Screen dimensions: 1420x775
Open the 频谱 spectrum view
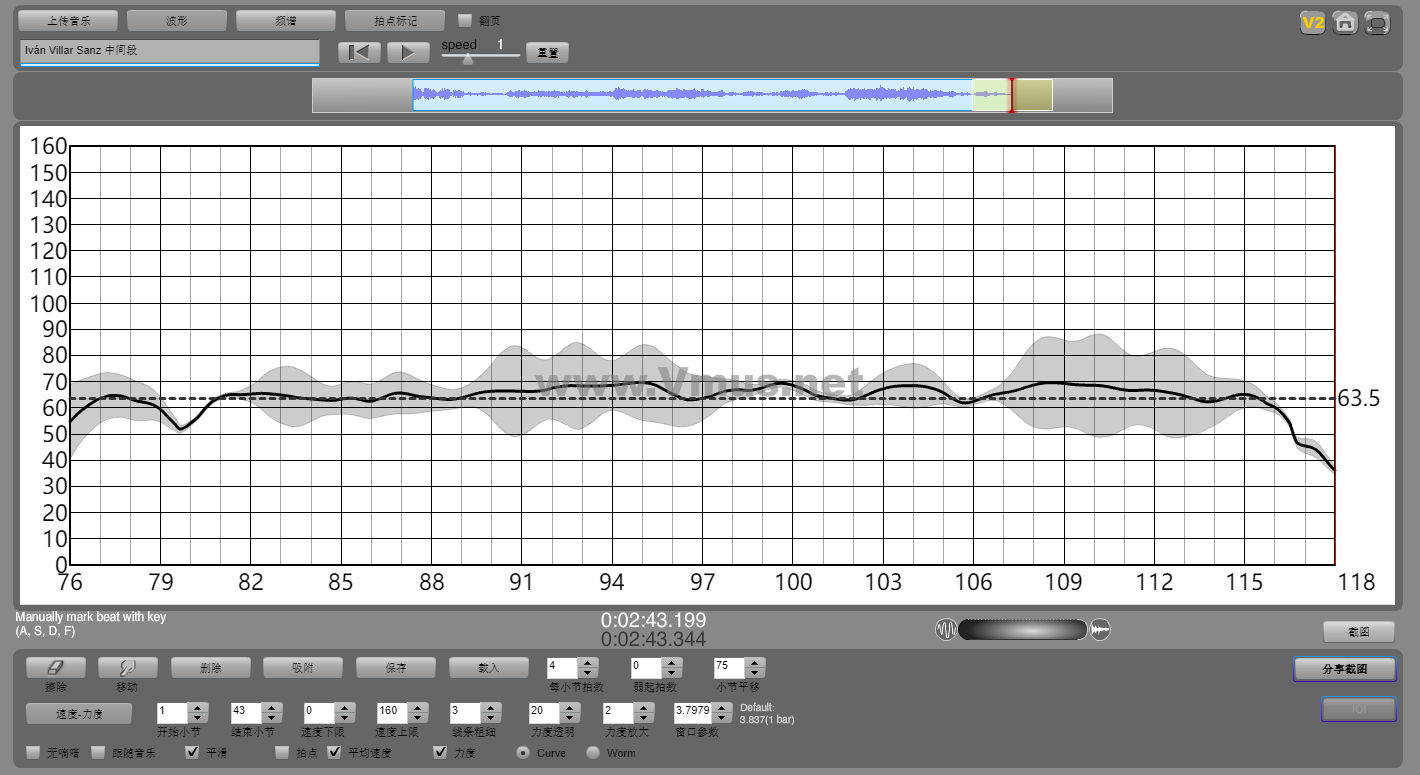[x=286, y=20]
